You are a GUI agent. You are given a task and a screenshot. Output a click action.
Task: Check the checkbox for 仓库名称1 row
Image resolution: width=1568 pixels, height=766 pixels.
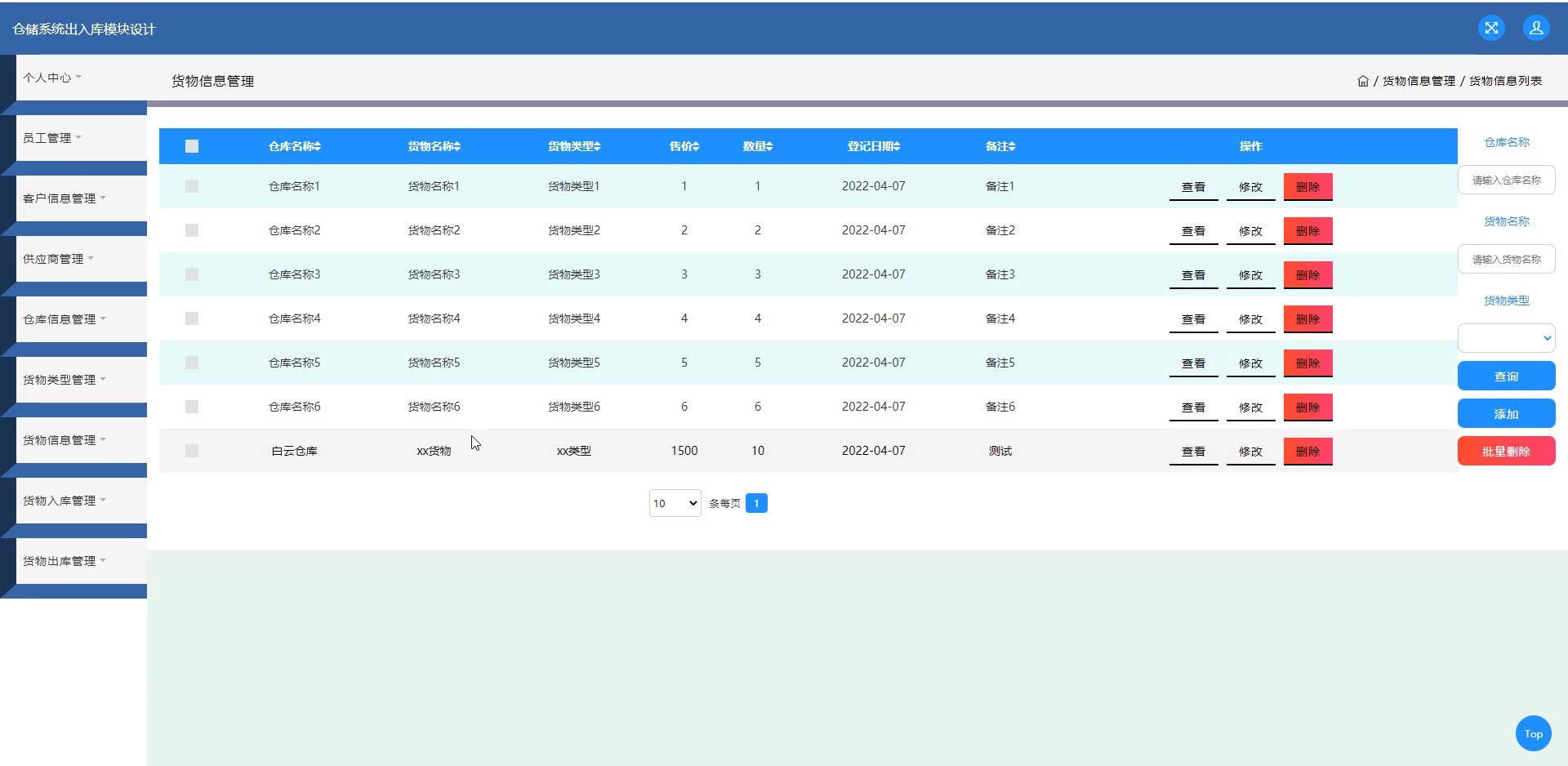[192, 186]
